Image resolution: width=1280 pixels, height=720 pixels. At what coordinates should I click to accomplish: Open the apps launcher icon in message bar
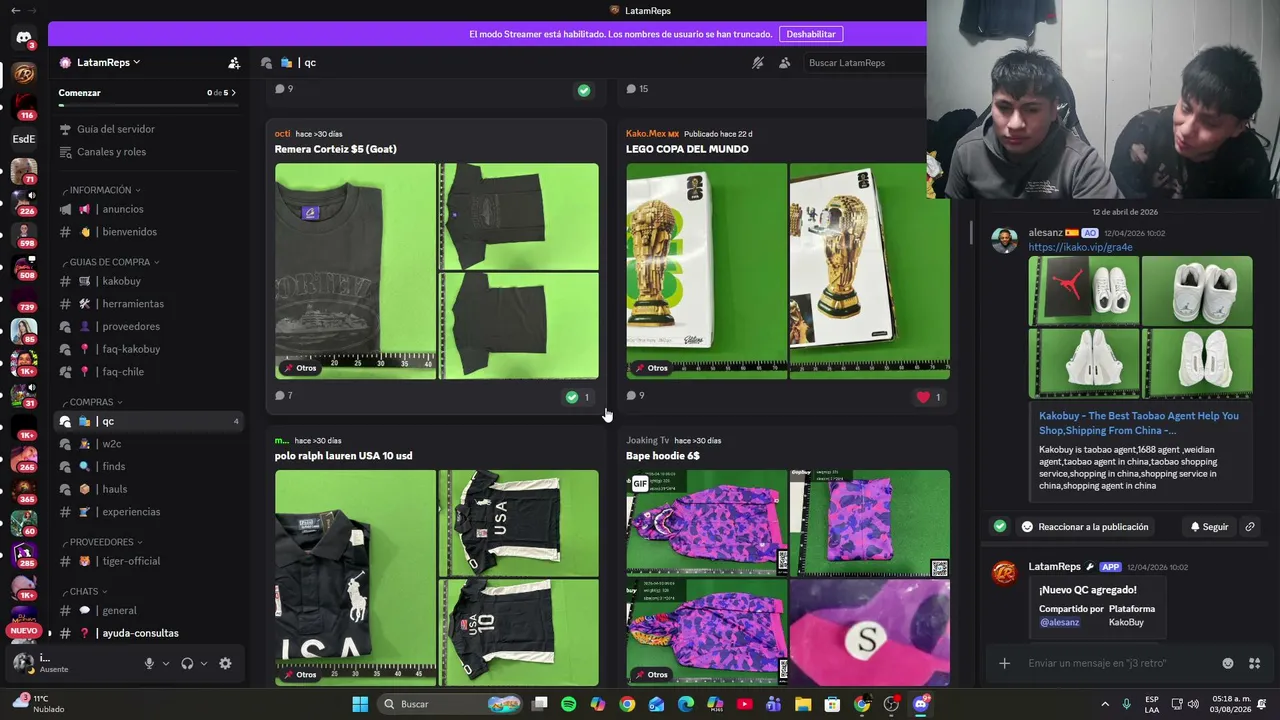[1254, 663]
